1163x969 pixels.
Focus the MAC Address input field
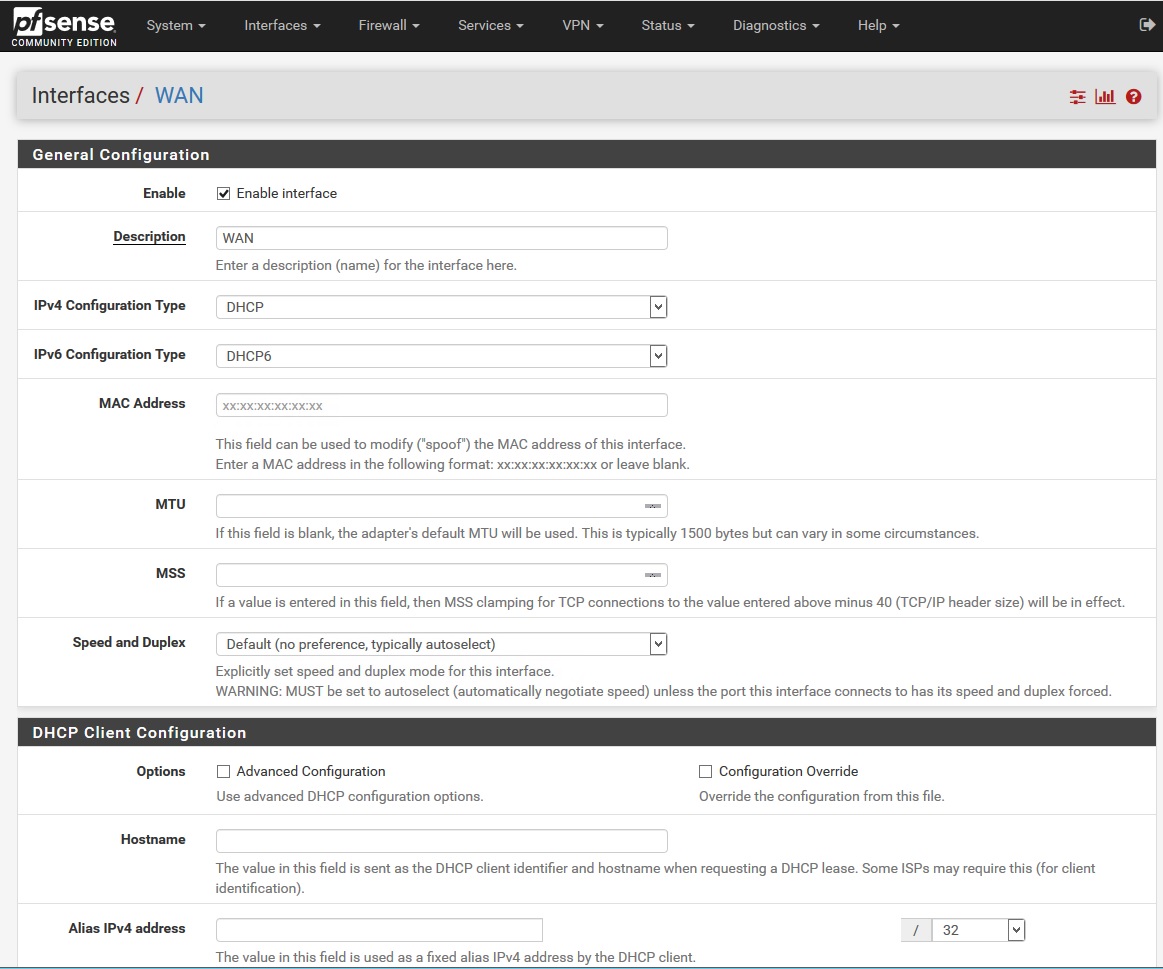pyautogui.click(x=441, y=406)
